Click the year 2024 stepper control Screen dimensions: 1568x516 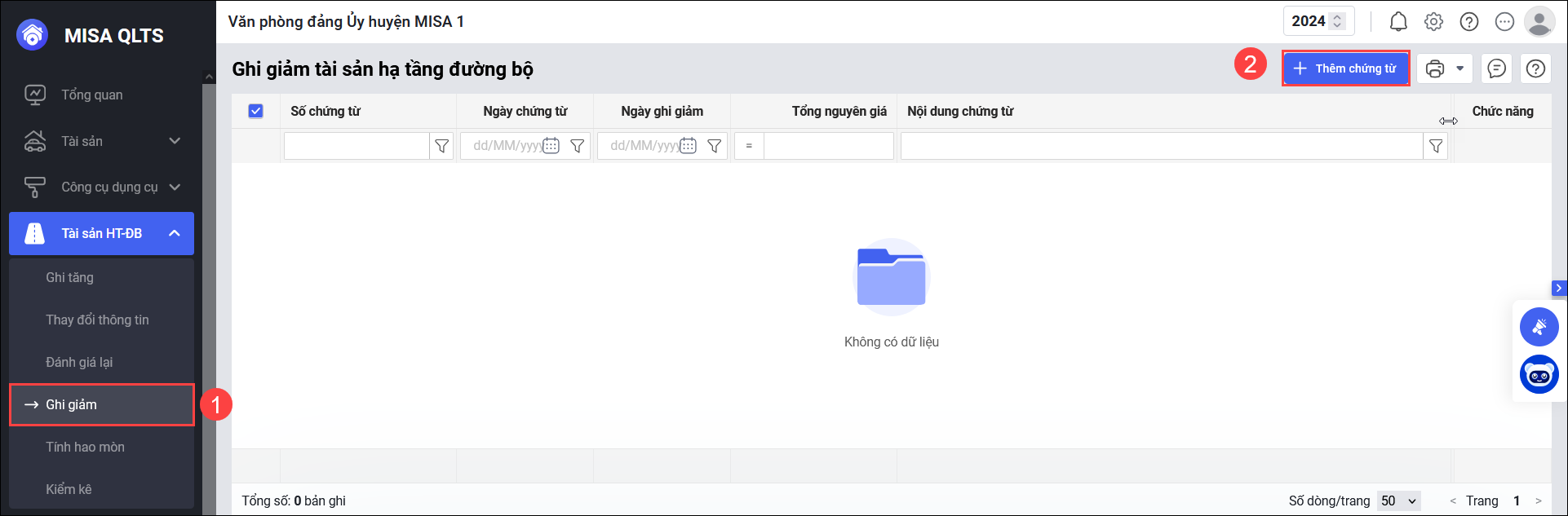(1337, 22)
